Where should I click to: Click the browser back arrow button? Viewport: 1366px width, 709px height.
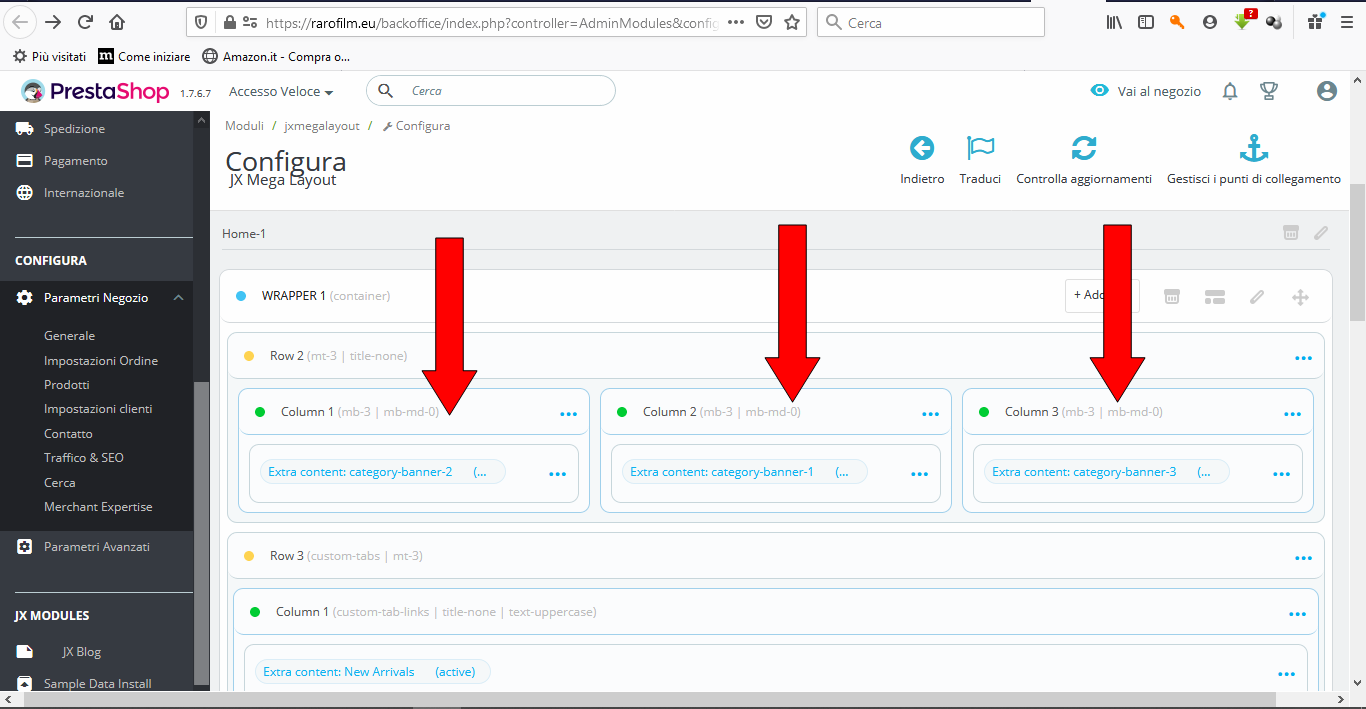click(x=21, y=22)
